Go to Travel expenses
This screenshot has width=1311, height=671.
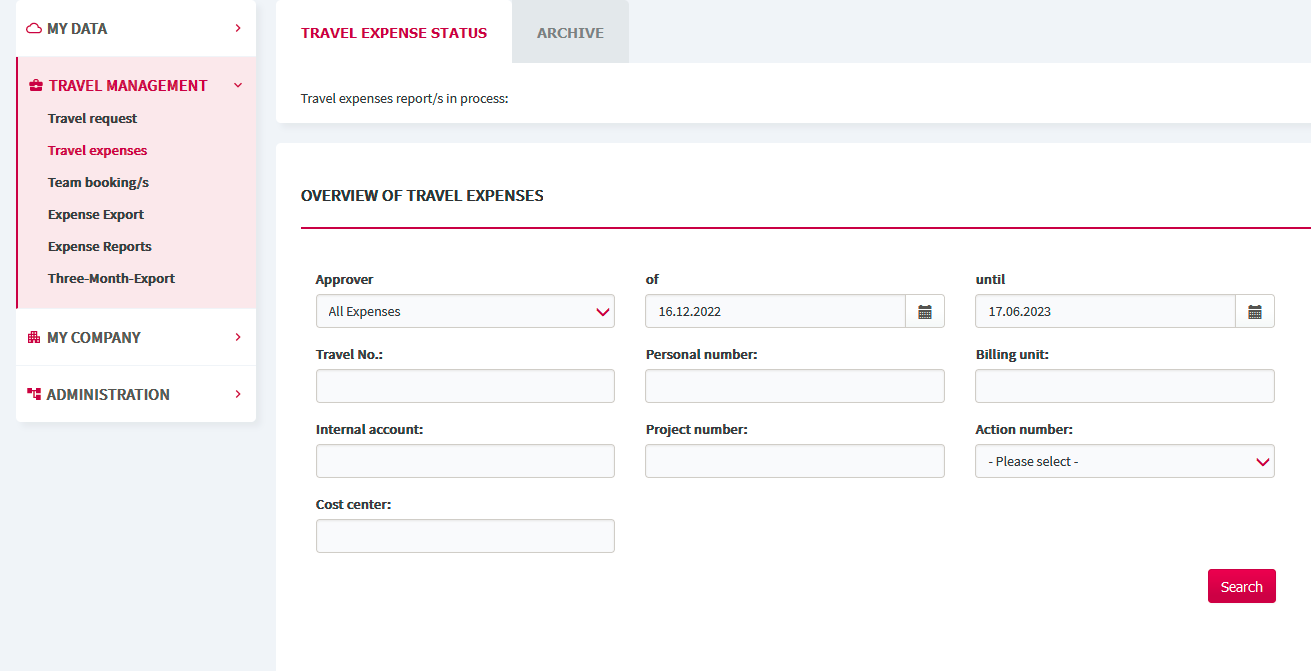click(97, 150)
